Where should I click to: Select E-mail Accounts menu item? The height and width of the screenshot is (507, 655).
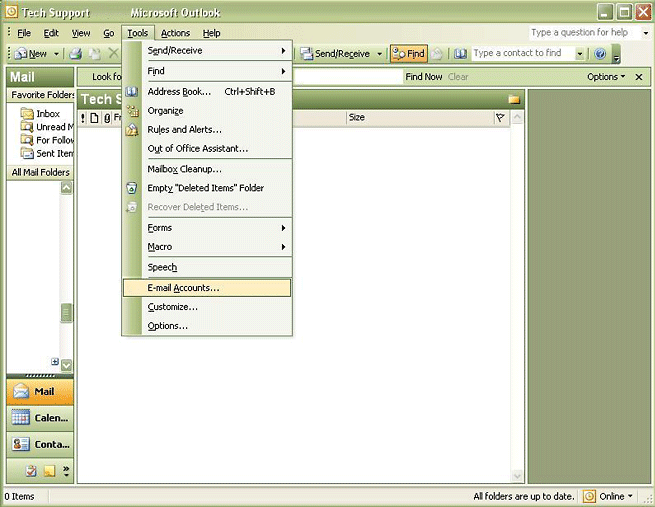click(x=183, y=288)
